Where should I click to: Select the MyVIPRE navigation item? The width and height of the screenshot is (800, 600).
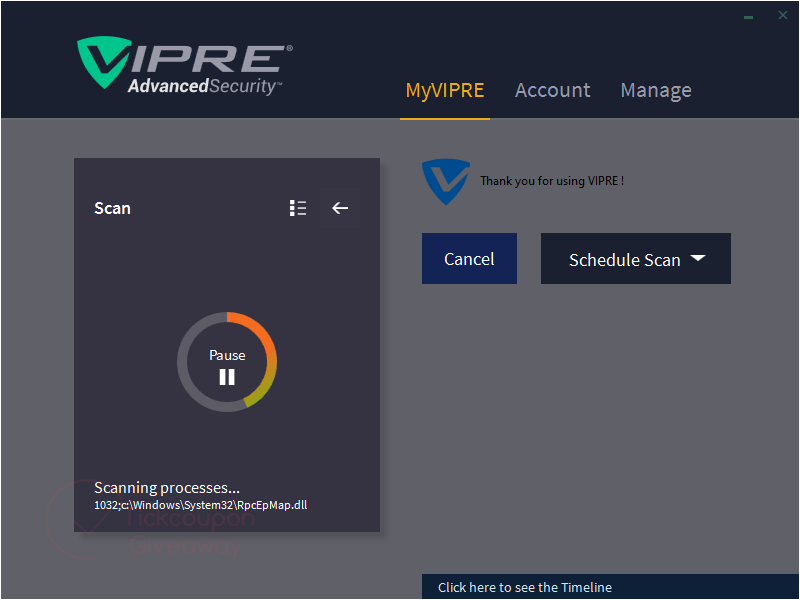(x=445, y=90)
